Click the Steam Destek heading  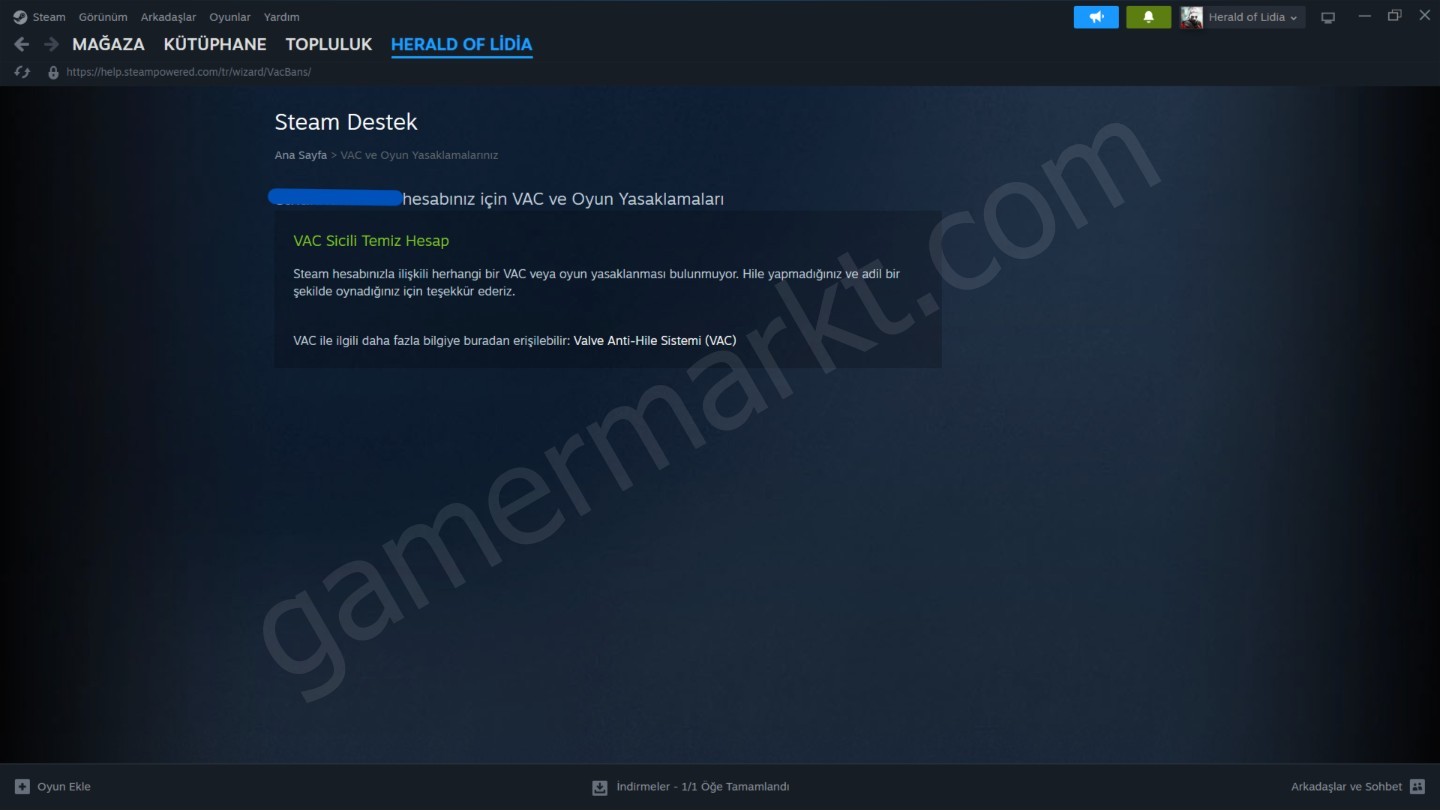click(346, 122)
